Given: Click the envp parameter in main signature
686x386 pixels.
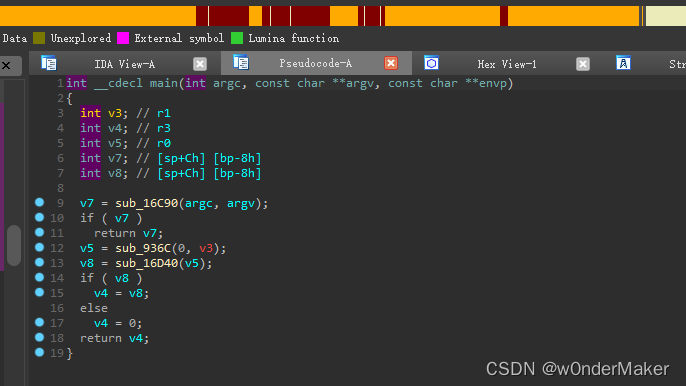Looking at the screenshot, I should click(x=494, y=83).
